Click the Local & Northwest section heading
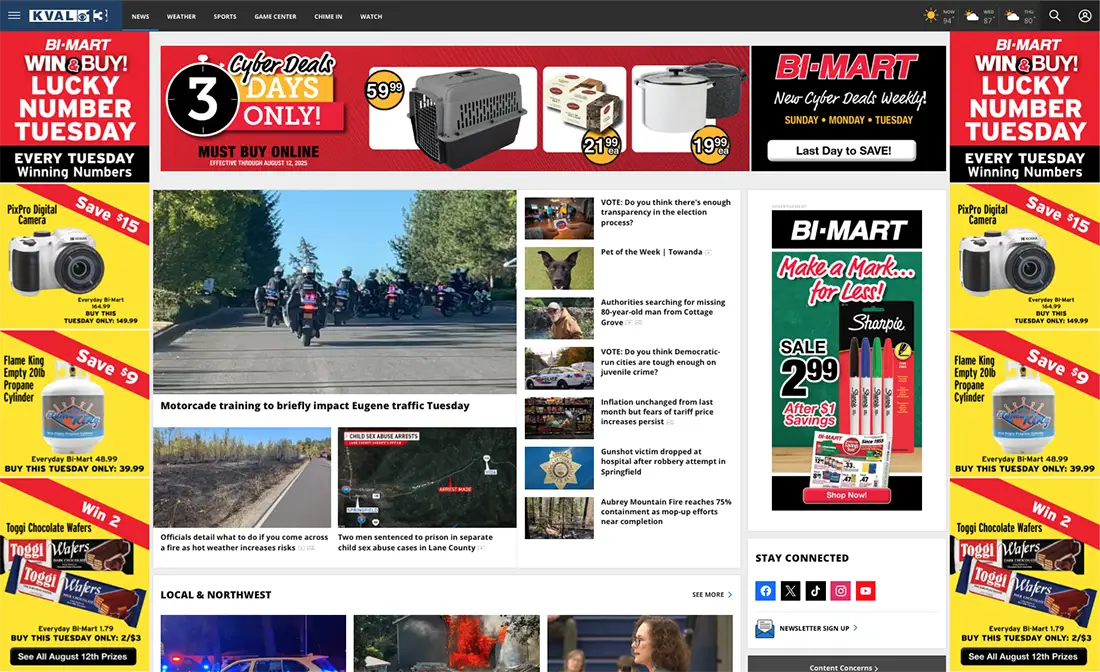The height and width of the screenshot is (672, 1100). [x=215, y=595]
